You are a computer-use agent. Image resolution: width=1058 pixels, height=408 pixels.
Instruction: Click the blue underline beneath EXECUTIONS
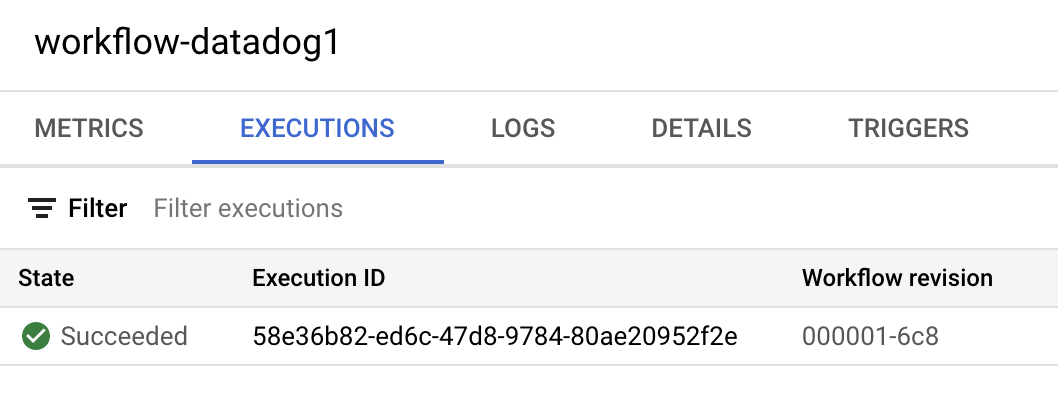click(x=317, y=161)
